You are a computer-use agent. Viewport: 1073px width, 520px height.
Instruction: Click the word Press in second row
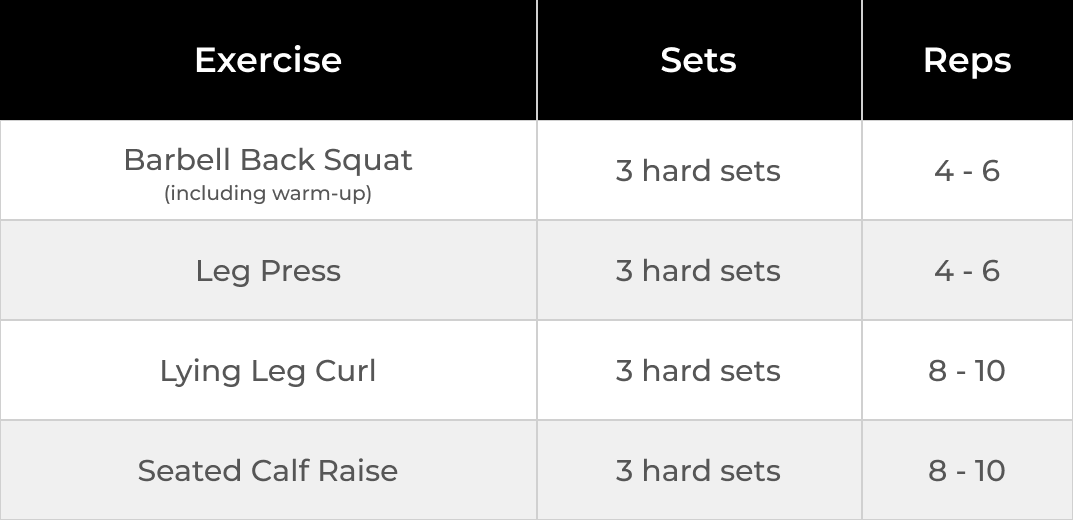[300, 270]
